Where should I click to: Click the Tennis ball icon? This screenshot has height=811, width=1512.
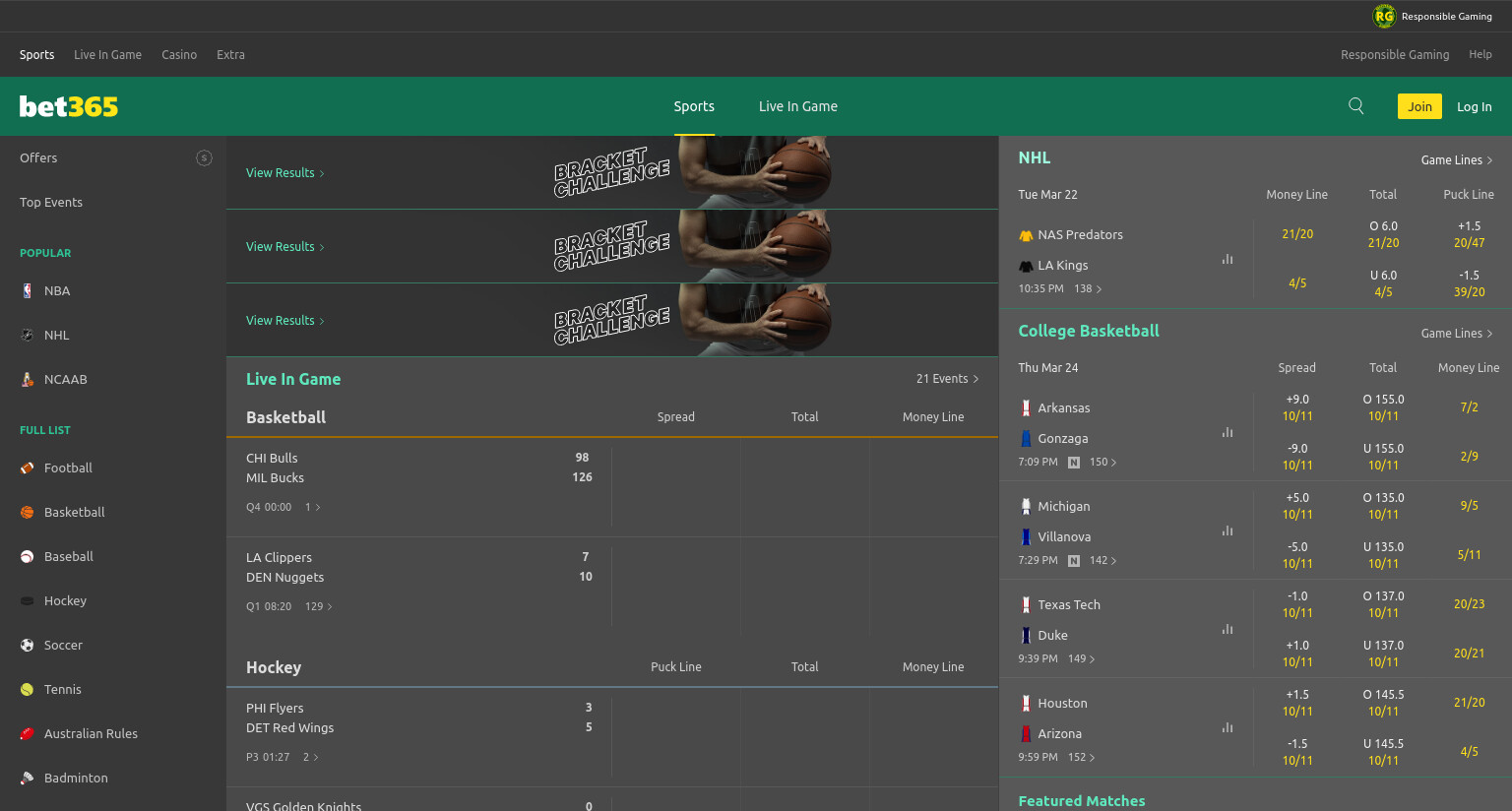[x=27, y=689]
